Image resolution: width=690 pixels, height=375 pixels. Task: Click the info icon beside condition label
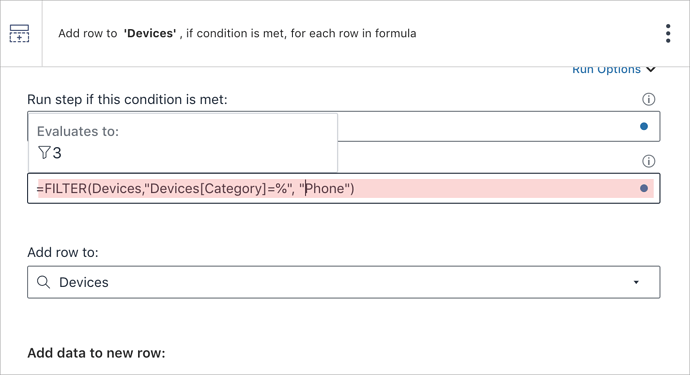[x=648, y=99]
